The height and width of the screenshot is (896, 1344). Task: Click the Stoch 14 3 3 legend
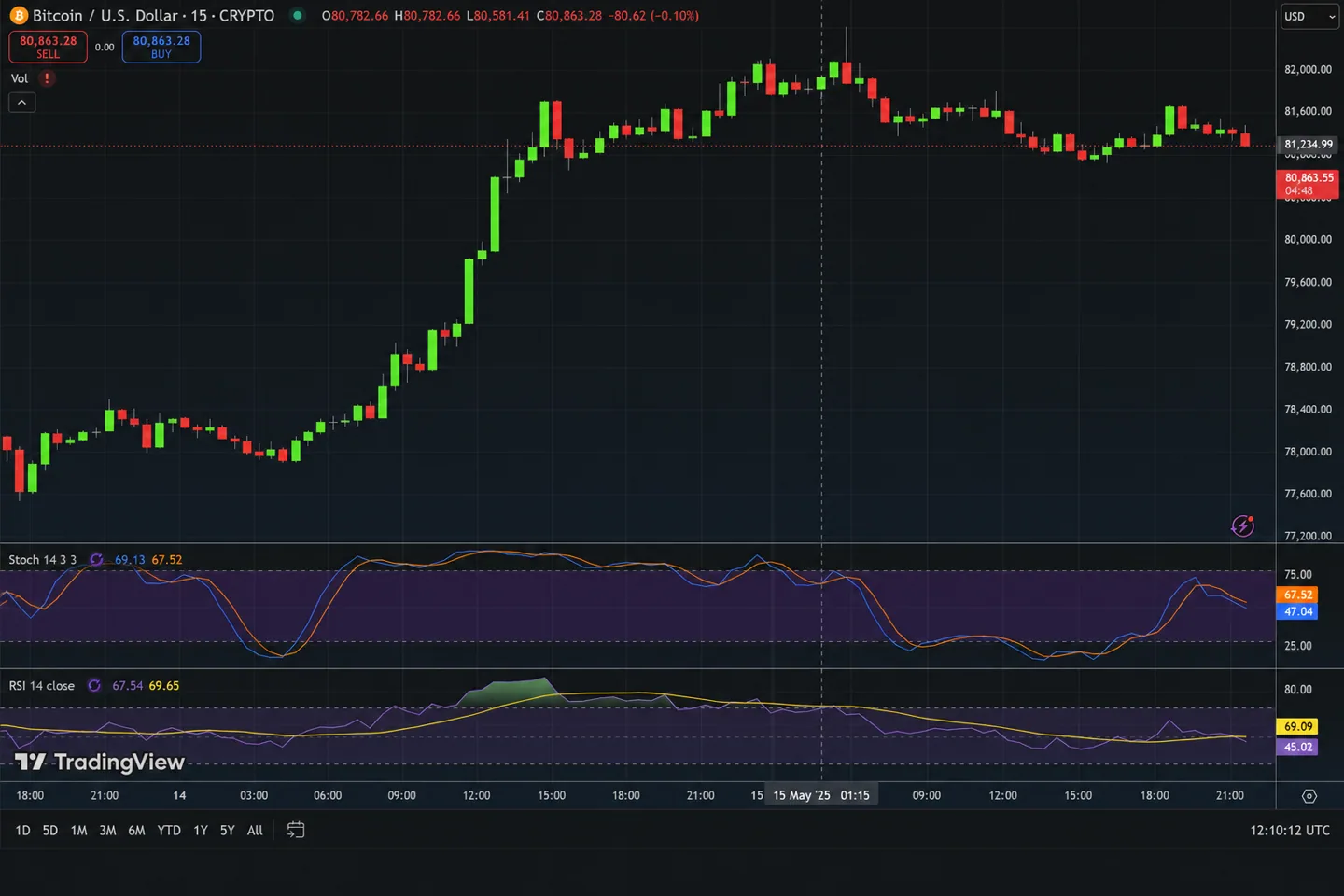click(43, 560)
